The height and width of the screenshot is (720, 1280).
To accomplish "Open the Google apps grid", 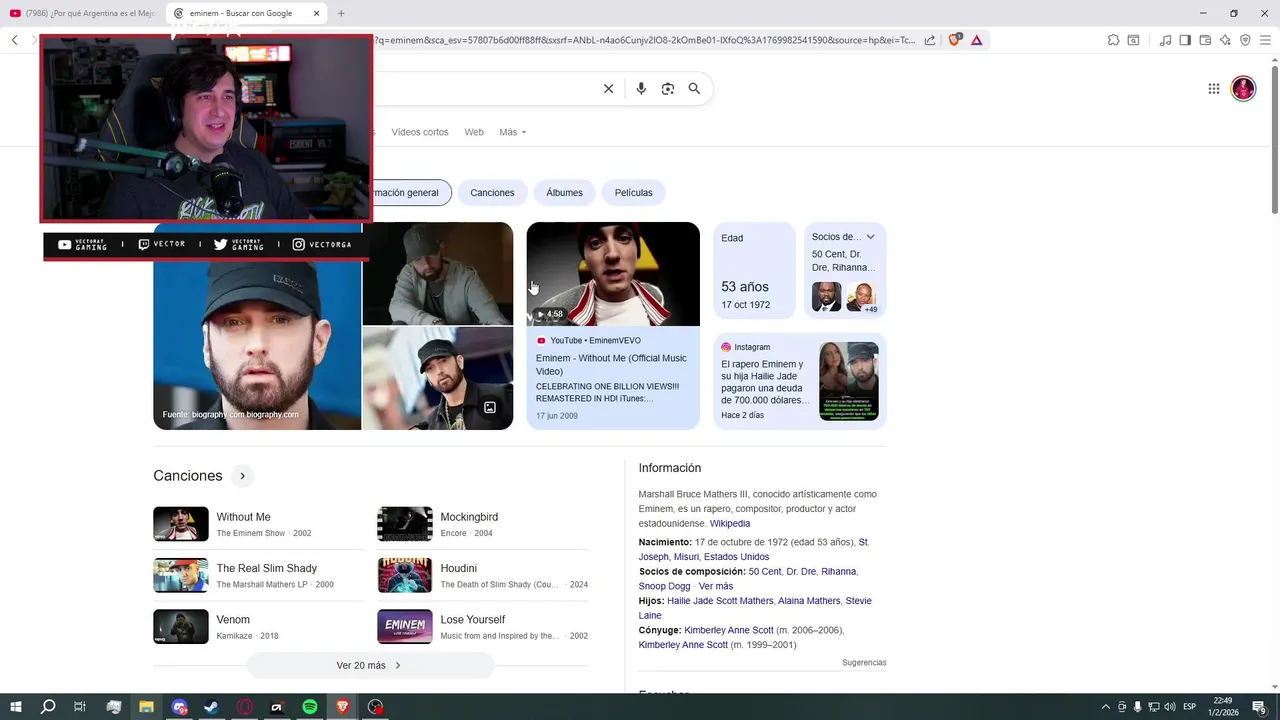I will (x=1214, y=89).
